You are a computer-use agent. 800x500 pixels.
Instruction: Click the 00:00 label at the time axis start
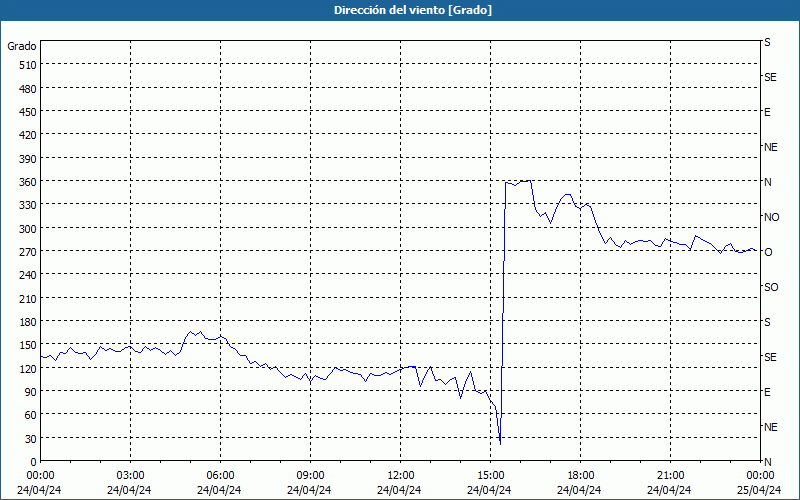(40, 476)
